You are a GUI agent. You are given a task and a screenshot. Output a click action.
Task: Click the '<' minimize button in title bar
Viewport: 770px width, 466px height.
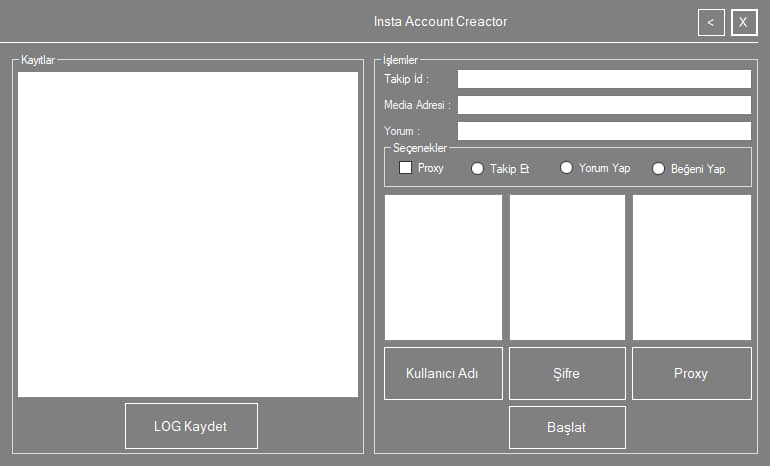pyautogui.click(x=711, y=23)
